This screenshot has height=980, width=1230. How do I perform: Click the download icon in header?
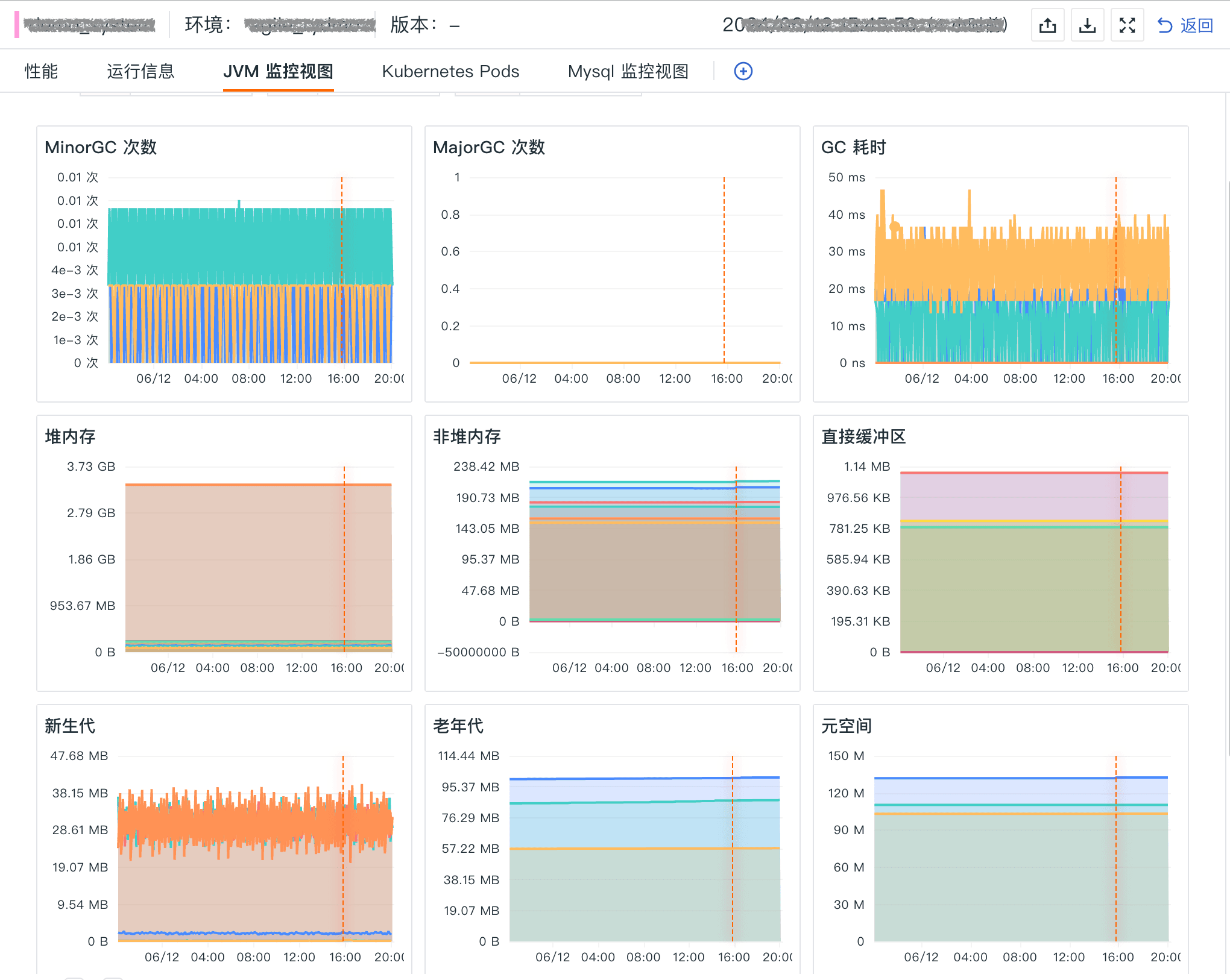[1087, 25]
